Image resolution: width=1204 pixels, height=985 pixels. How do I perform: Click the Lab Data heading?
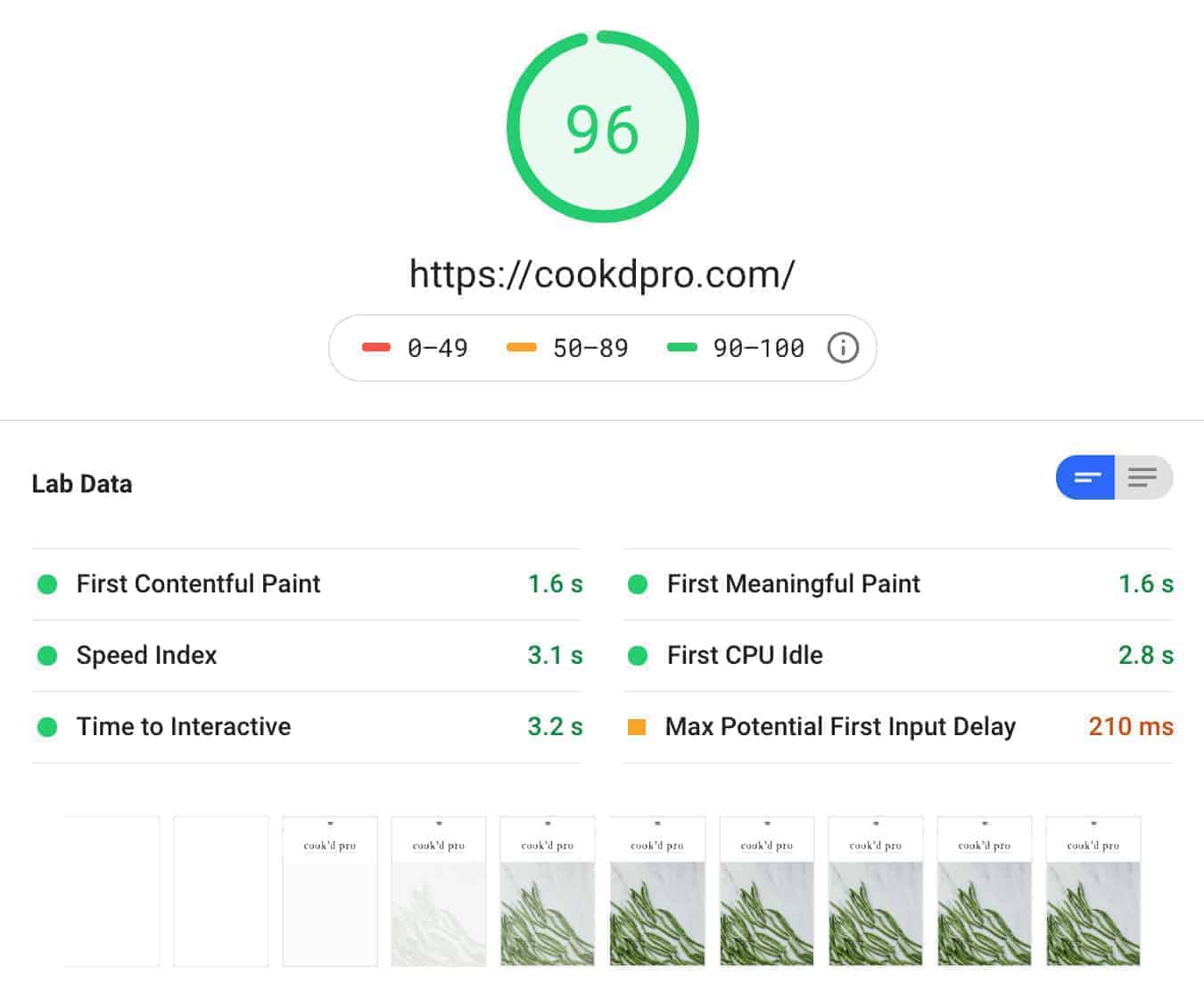82,484
